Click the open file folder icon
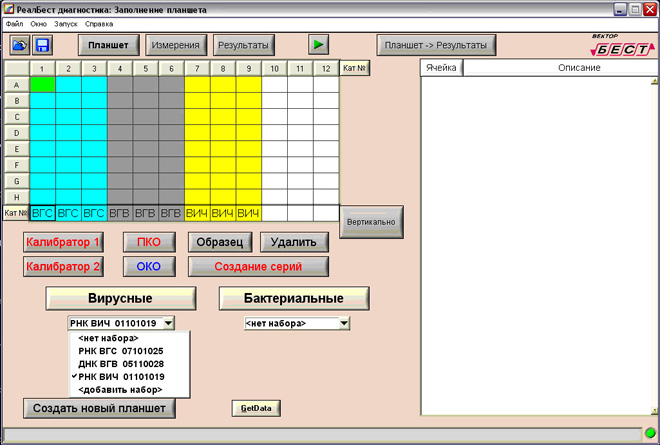 [20, 45]
